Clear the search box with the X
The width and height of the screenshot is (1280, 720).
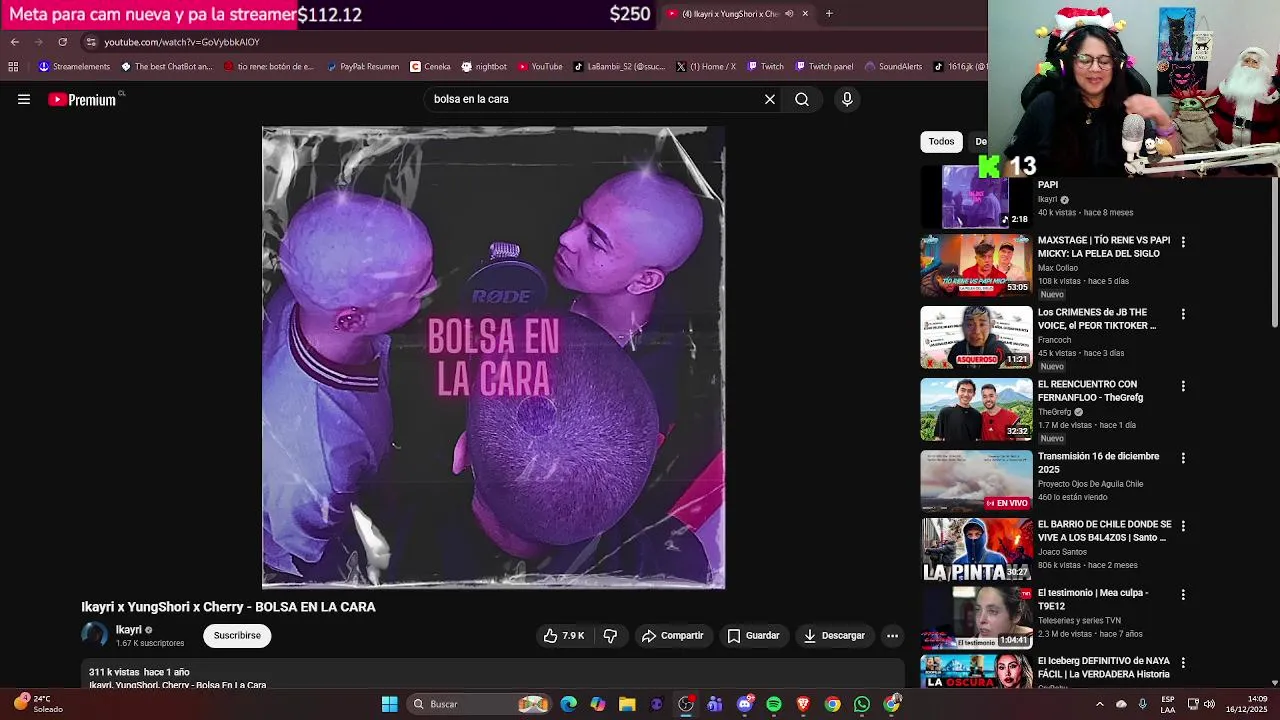[770, 99]
